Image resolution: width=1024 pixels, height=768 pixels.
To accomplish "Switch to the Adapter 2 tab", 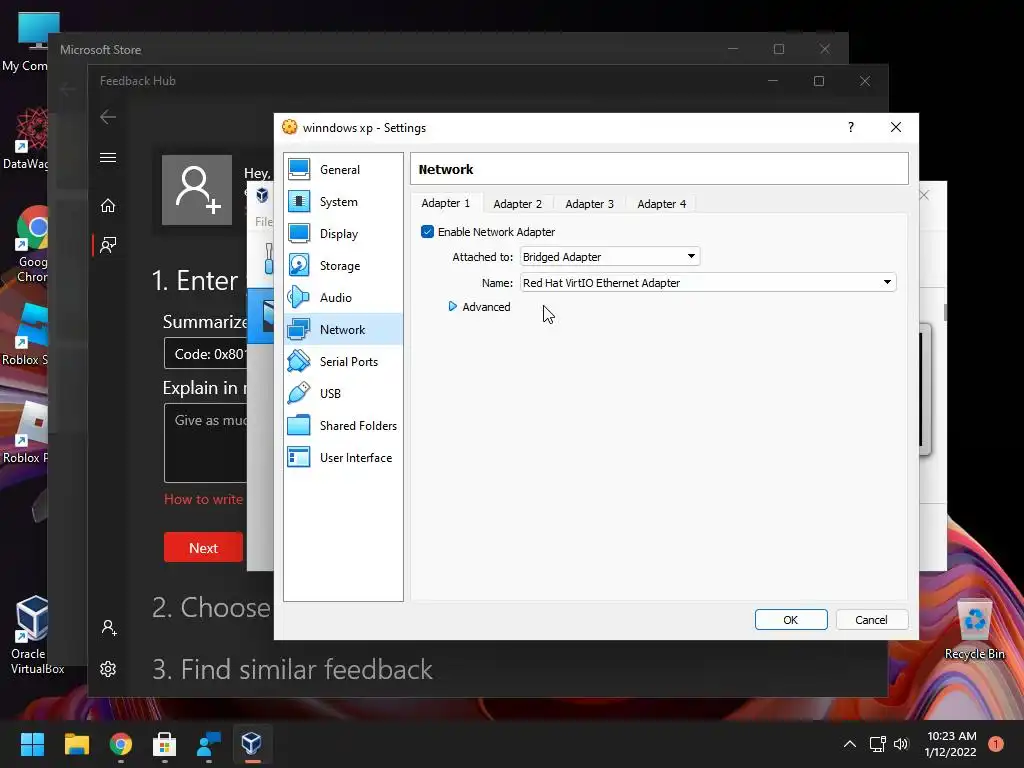I will [x=518, y=204].
